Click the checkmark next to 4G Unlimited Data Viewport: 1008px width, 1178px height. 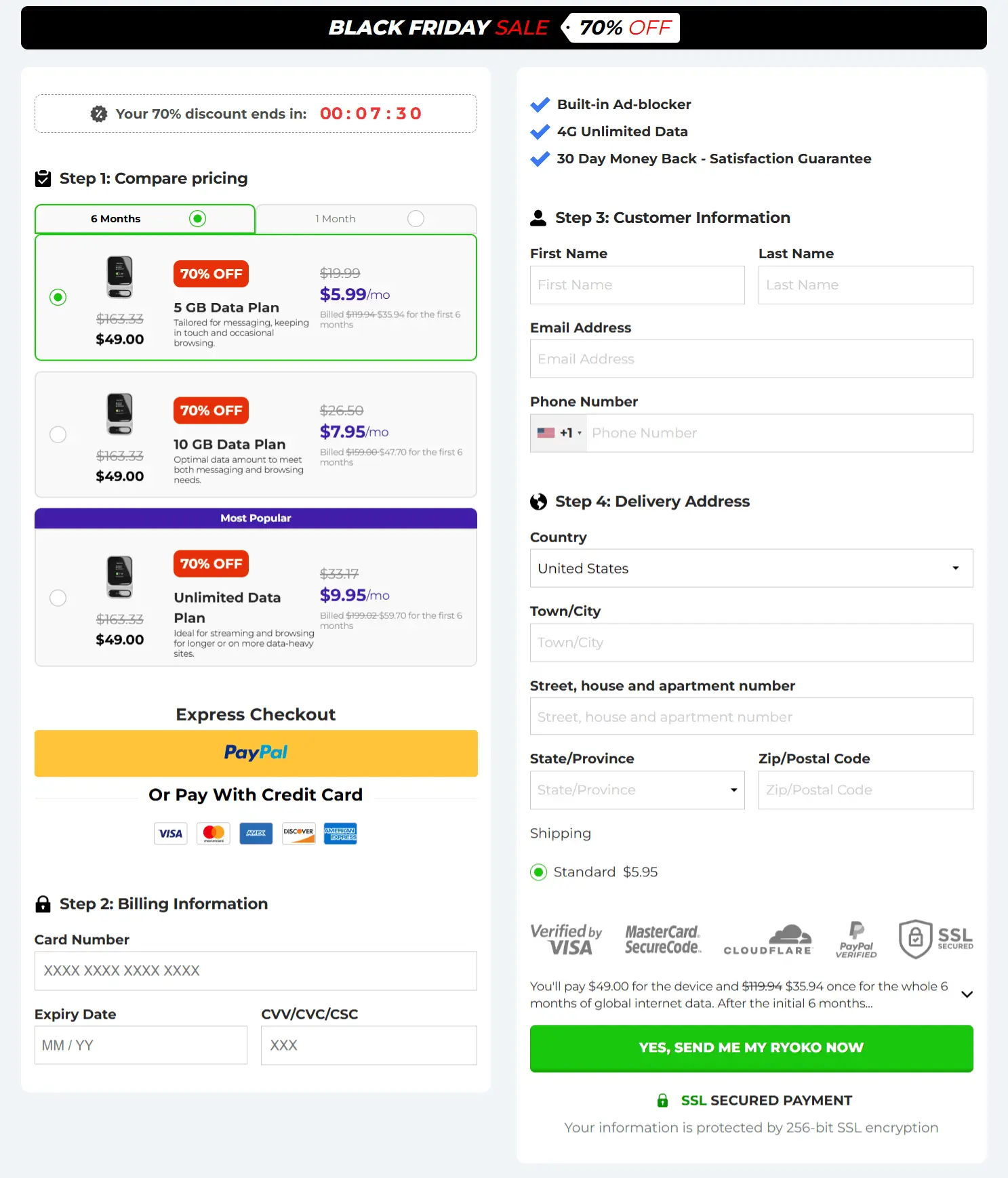[x=540, y=131]
